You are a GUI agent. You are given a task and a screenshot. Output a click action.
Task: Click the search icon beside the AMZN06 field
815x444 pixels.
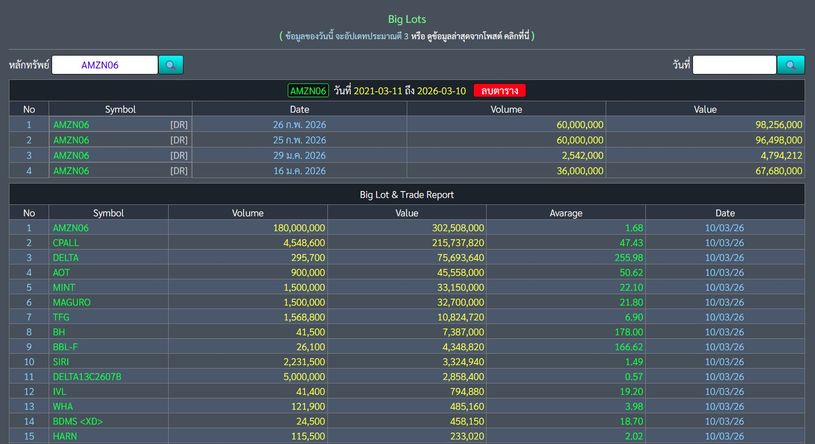coord(171,65)
